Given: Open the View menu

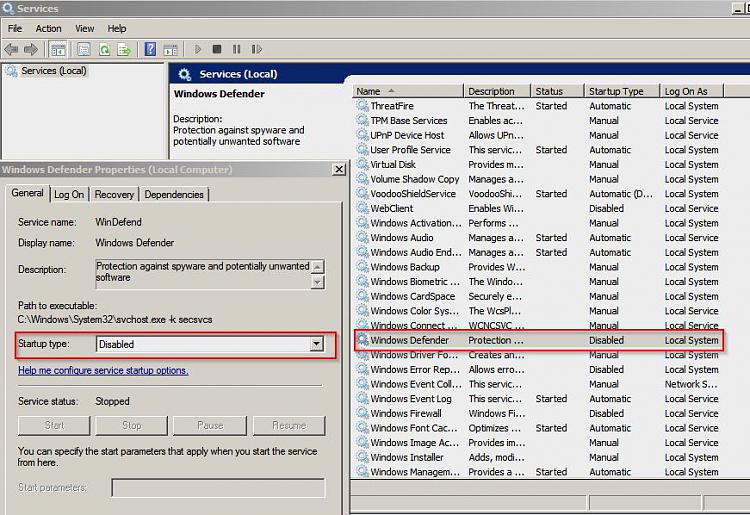Looking at the screenshot, I should [x=84, y=29].
